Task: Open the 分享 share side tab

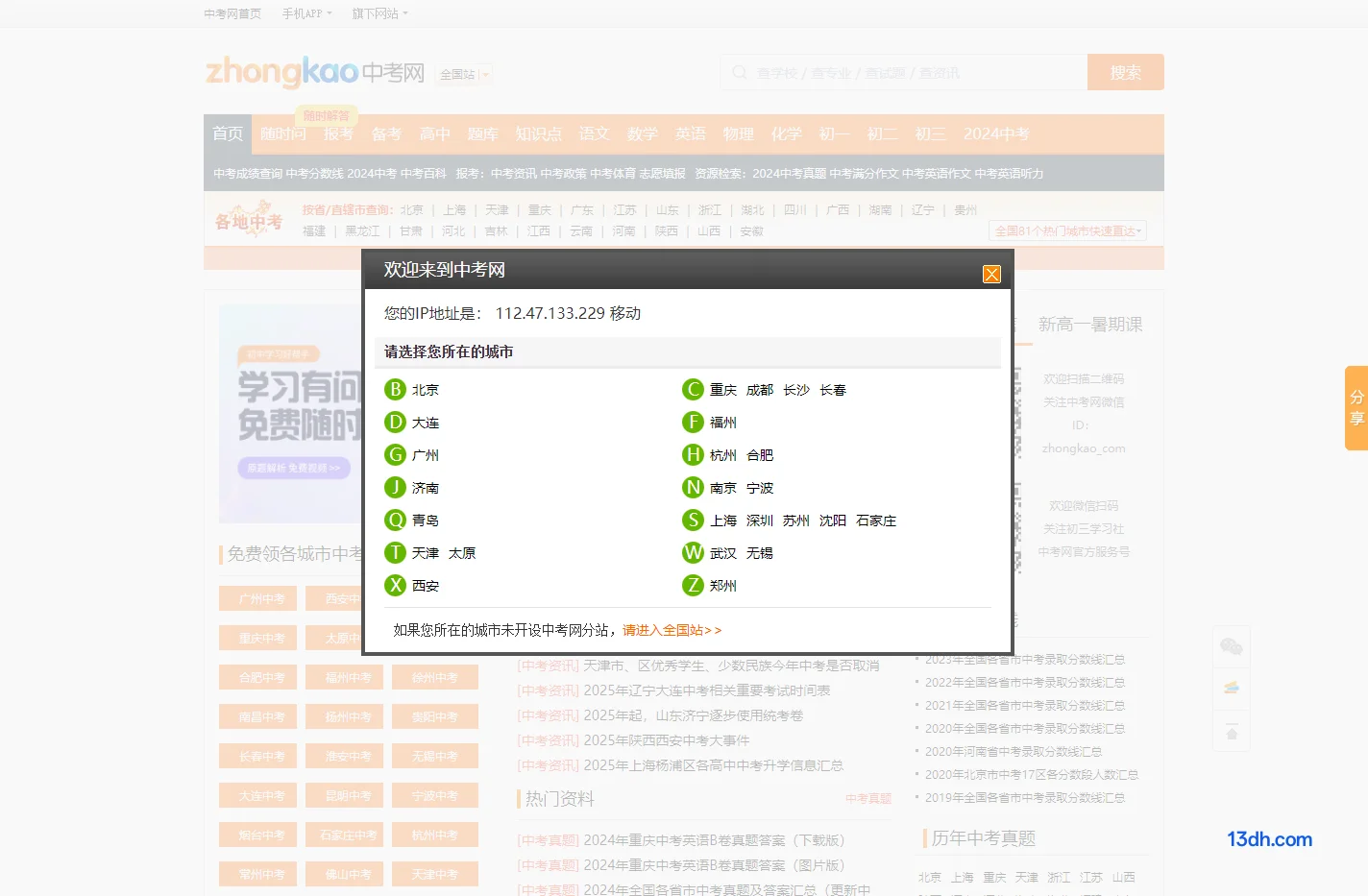Action: click(1356, 408)
